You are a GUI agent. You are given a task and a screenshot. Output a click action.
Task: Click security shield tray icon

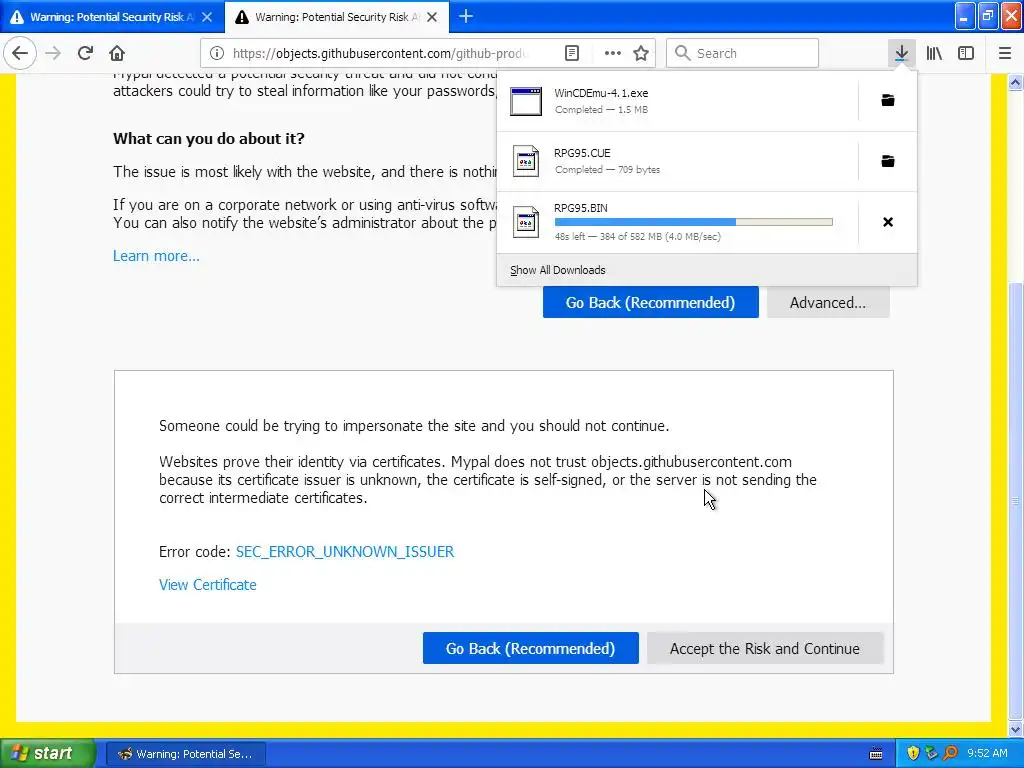[913, 754]
